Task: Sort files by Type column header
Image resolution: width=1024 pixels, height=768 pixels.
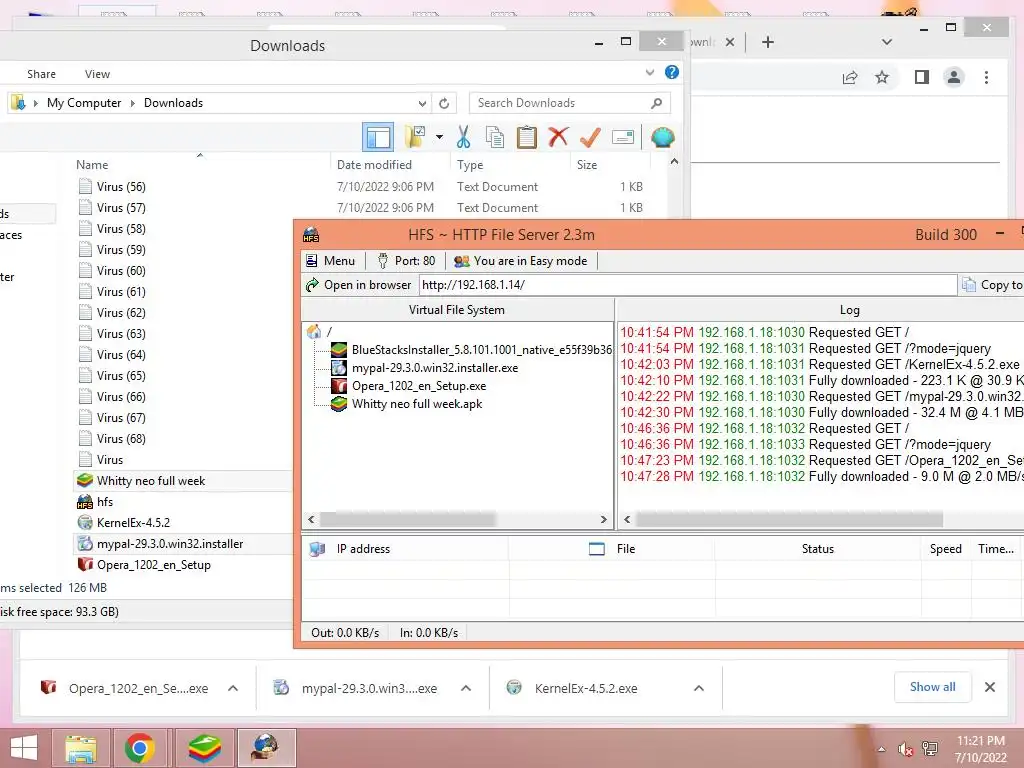Action: click(x=470, y=165)
